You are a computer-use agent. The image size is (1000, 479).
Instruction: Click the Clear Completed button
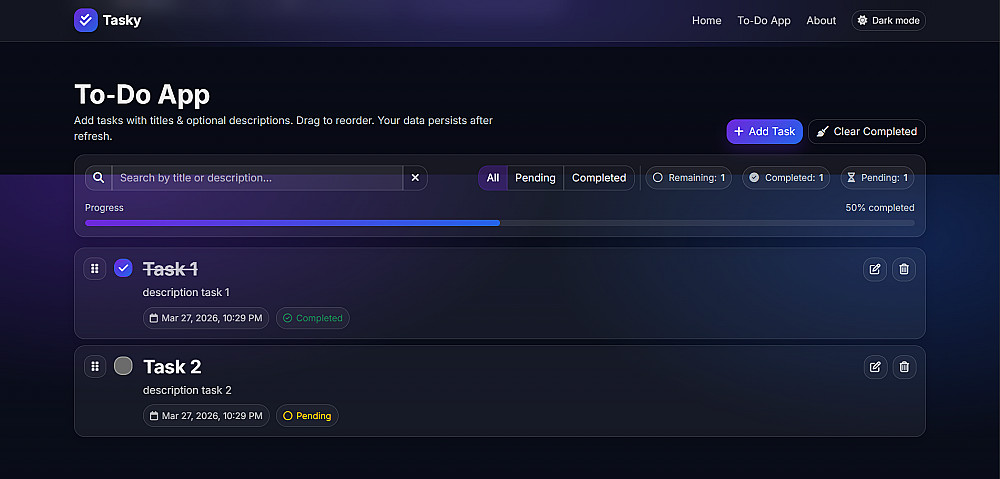pos(867,131)
